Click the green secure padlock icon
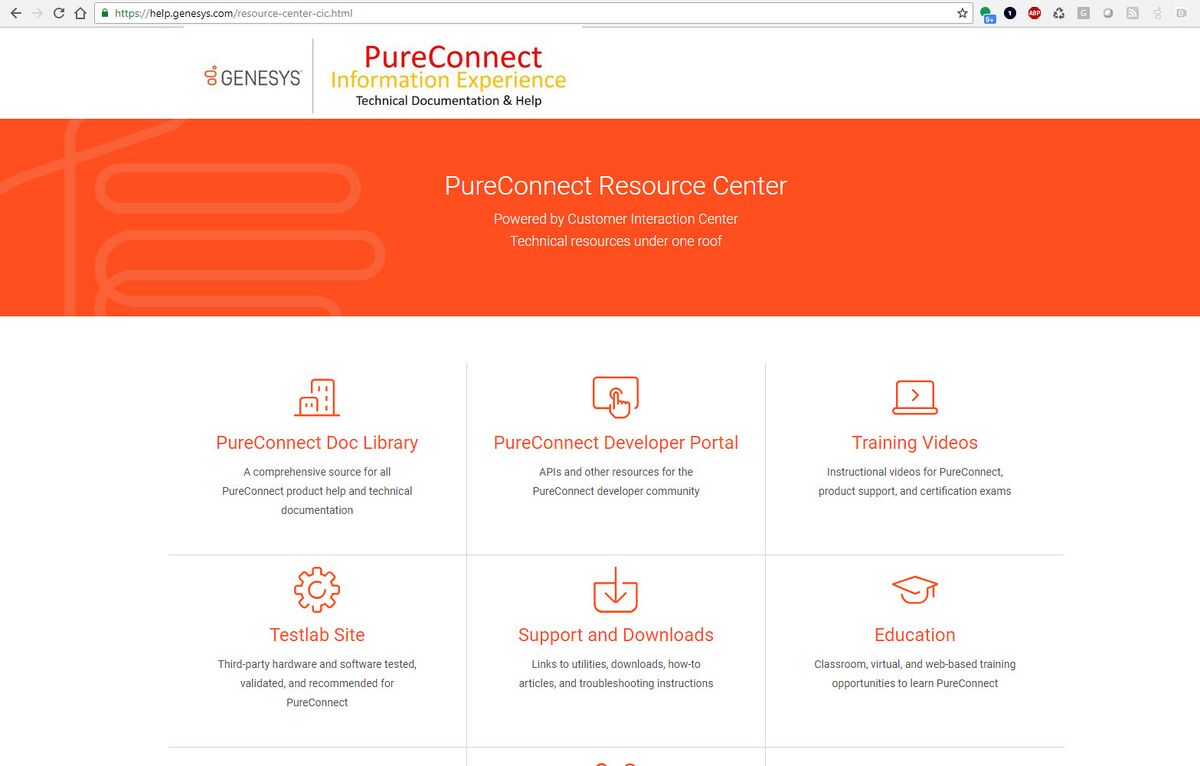This screenshot has height=766, width=1200. click(104, 14)
